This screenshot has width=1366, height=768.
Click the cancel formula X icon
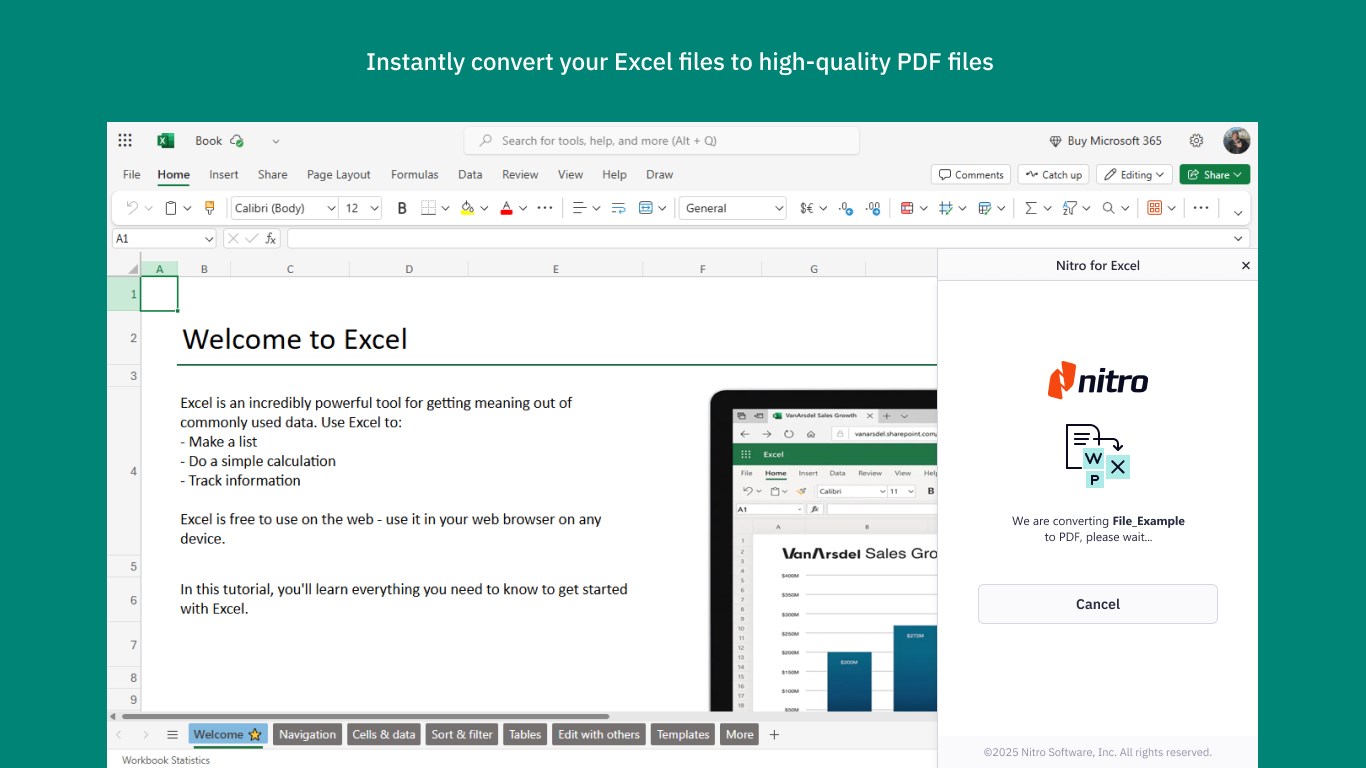232,239
